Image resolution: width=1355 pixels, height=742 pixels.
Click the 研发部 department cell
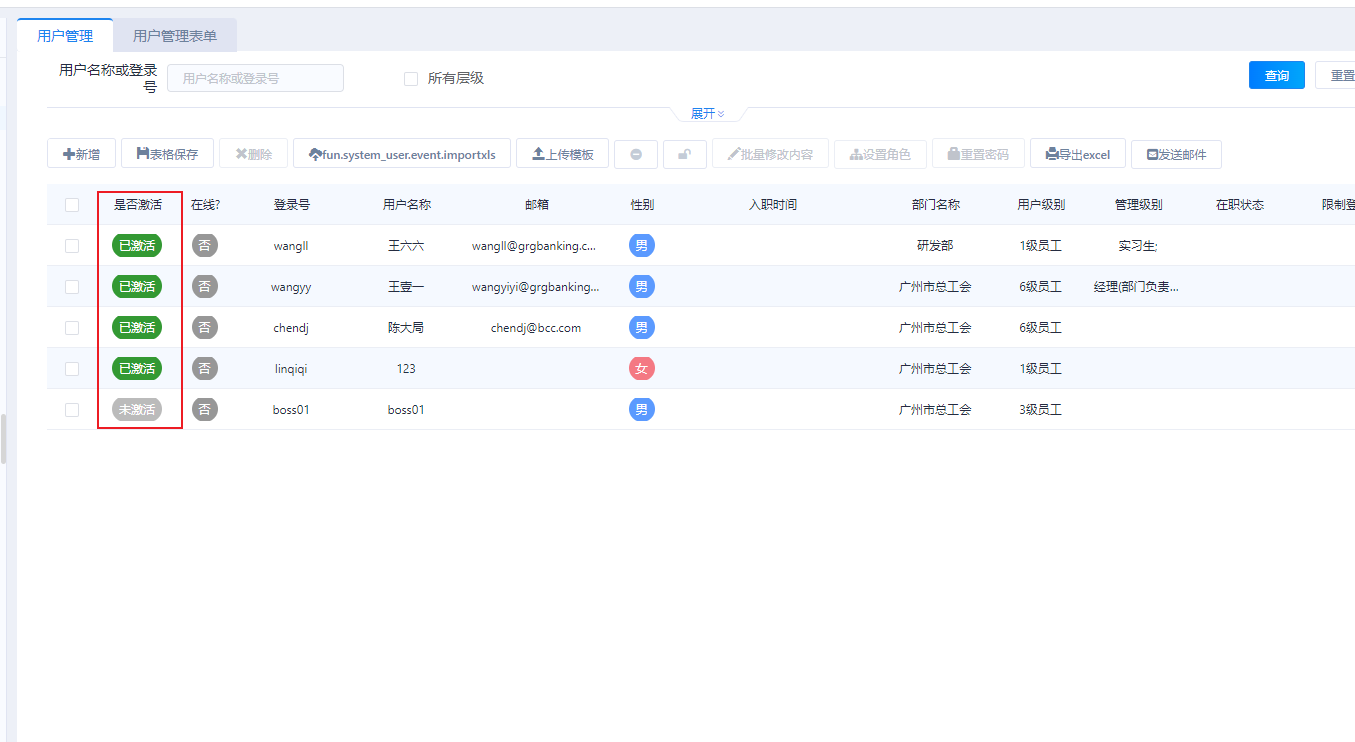[935, 246]
